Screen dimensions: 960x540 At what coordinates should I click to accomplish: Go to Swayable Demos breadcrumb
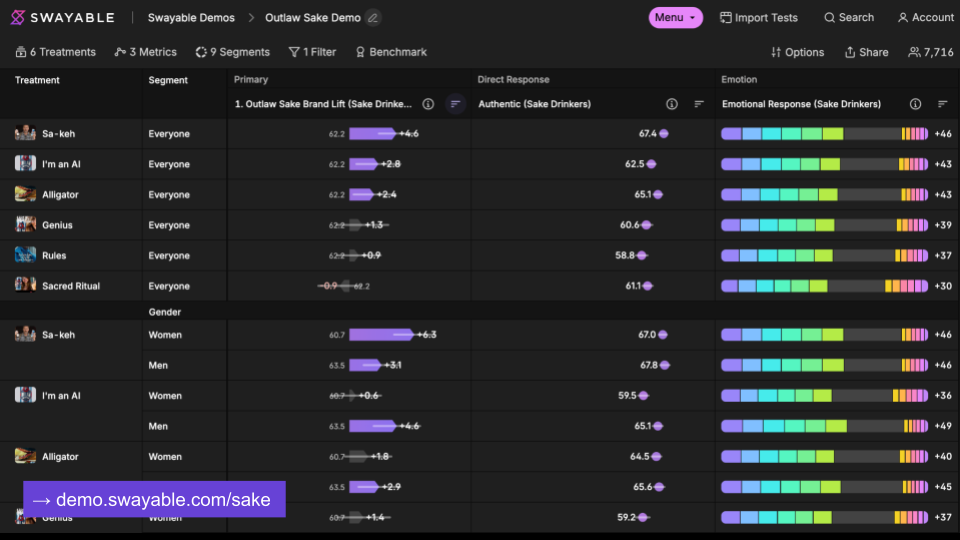pyautogui.click(x=191, y=18)
